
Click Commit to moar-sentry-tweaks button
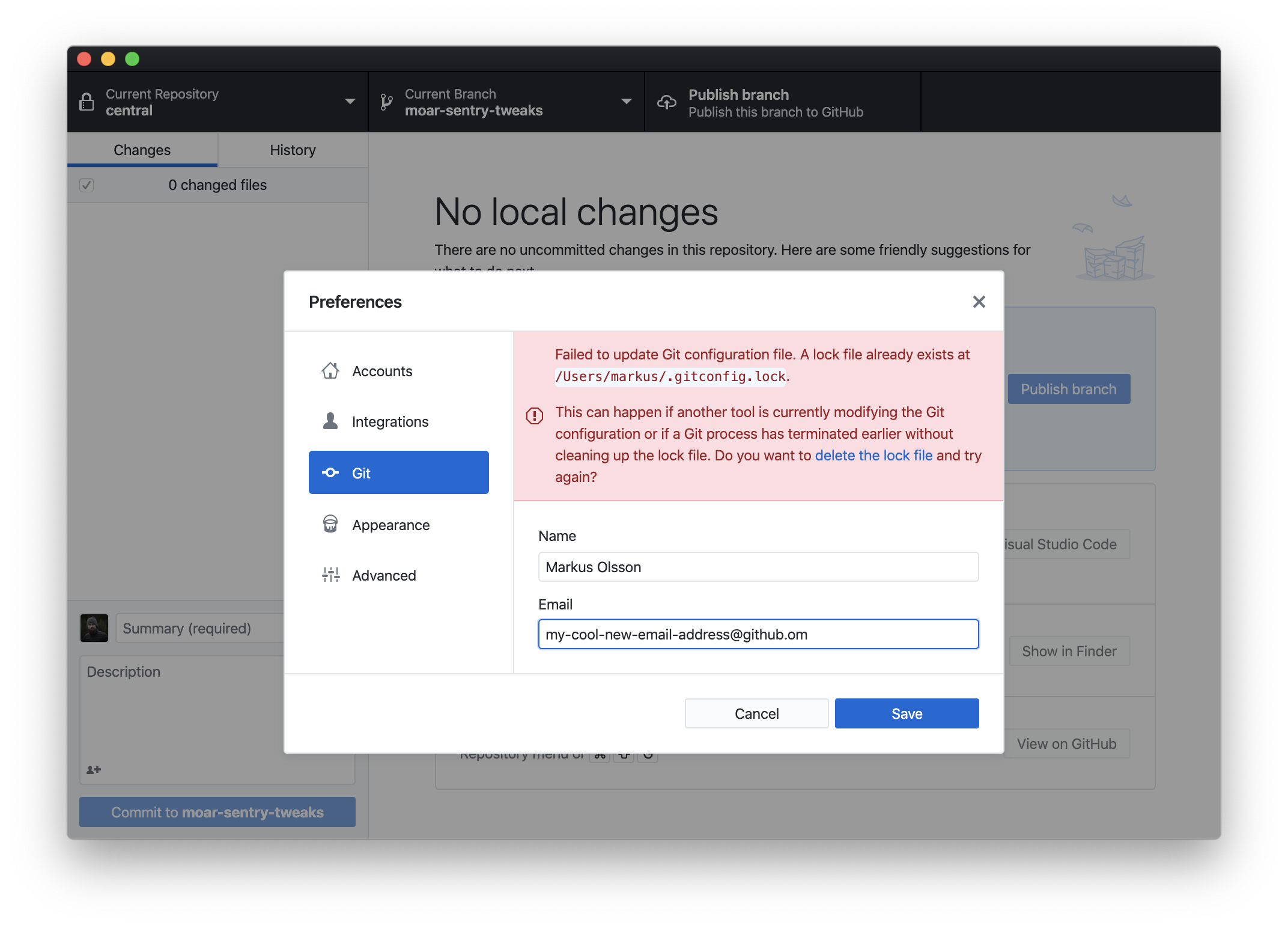click(217, 812)
